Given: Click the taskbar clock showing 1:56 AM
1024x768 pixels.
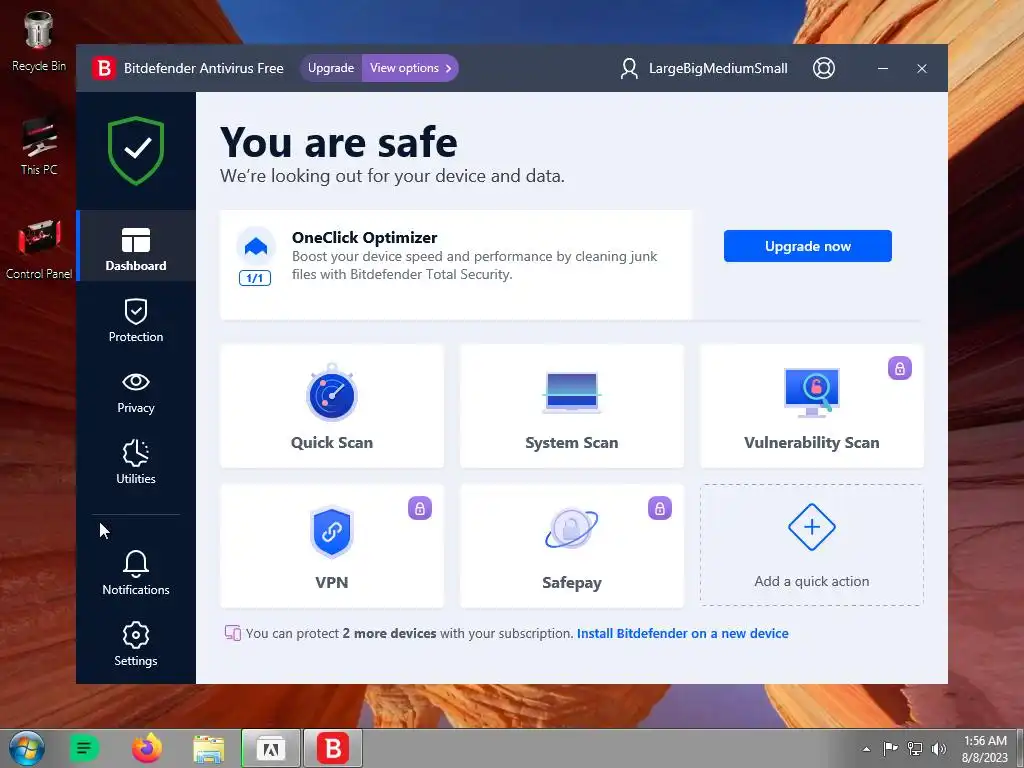Looking at the screenshot, I should 985,749.
